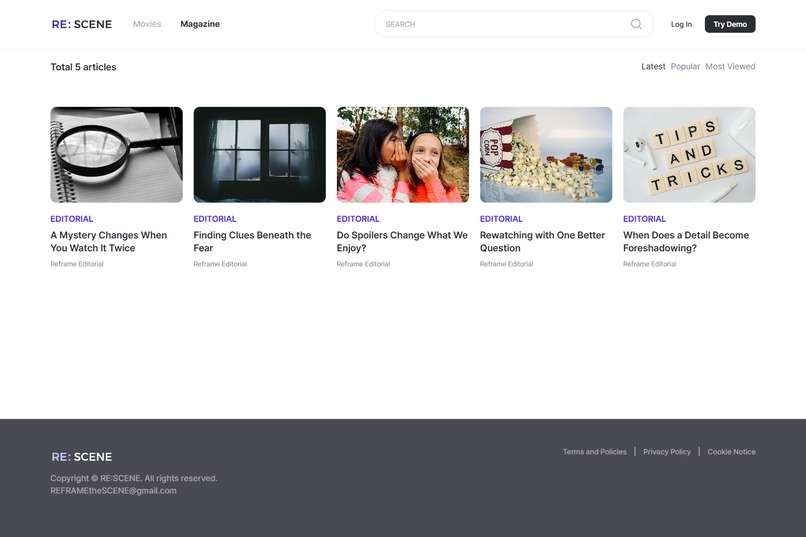
Task: Click the REFRAMEtheSCENE@gmail.com email address
Action: point(114,491)
